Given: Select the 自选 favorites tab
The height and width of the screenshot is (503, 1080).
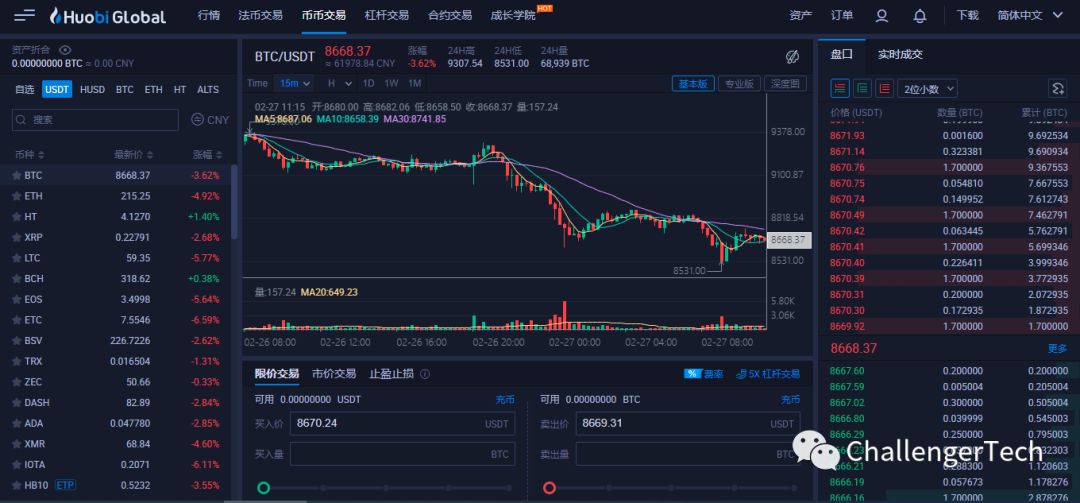Looking at the screenshot, I should (25, 90).
